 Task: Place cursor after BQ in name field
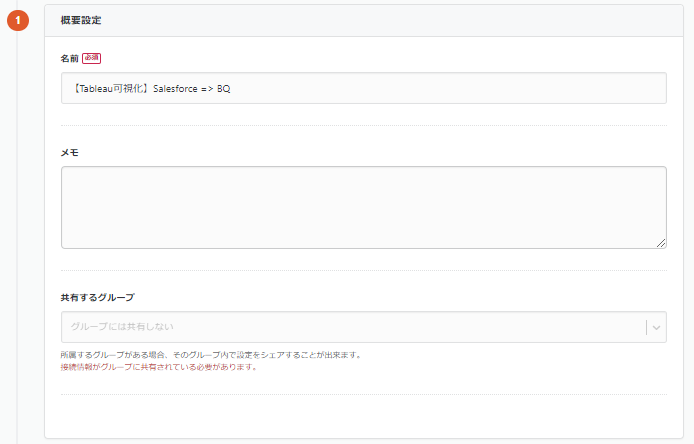tap(231, 89)
